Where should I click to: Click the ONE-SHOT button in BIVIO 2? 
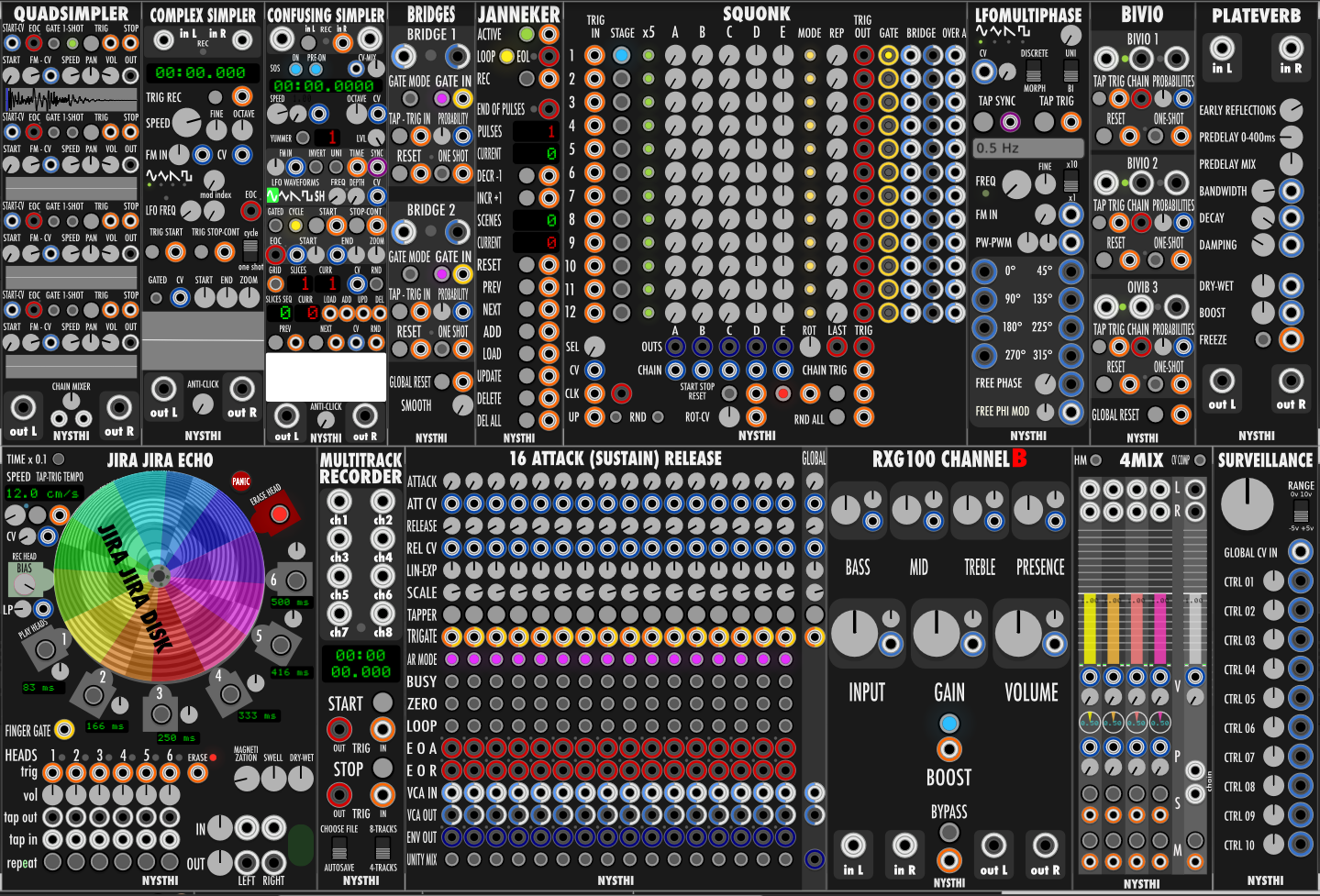(x=1156, y=261)
